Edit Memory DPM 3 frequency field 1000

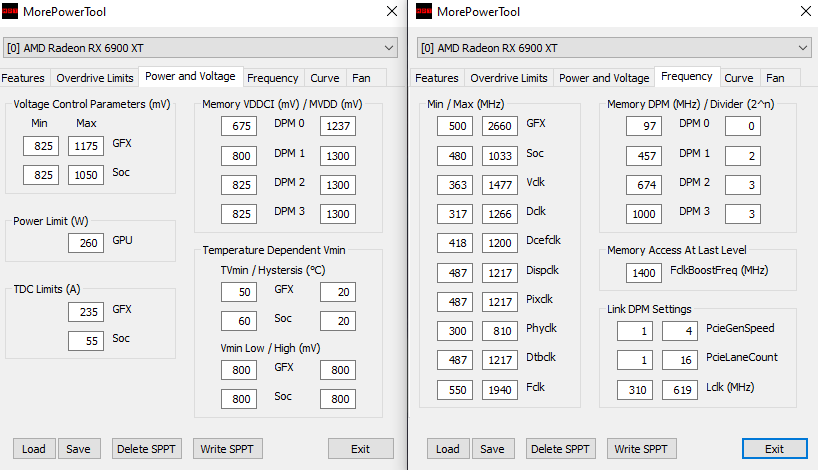click(x=644, y=214)
